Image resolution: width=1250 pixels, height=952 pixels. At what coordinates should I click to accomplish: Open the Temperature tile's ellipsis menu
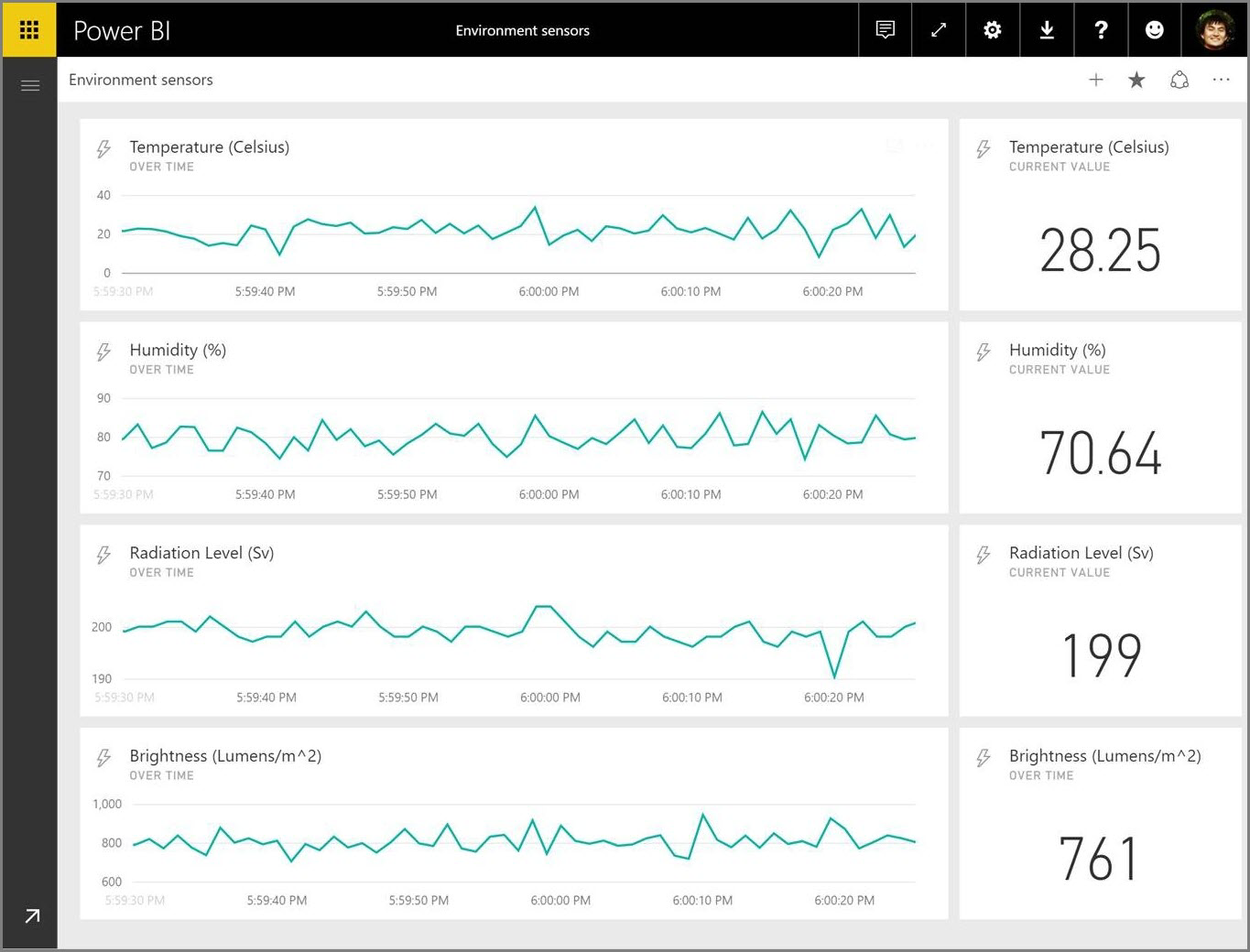pyautogui.click(x=924, y=146)
